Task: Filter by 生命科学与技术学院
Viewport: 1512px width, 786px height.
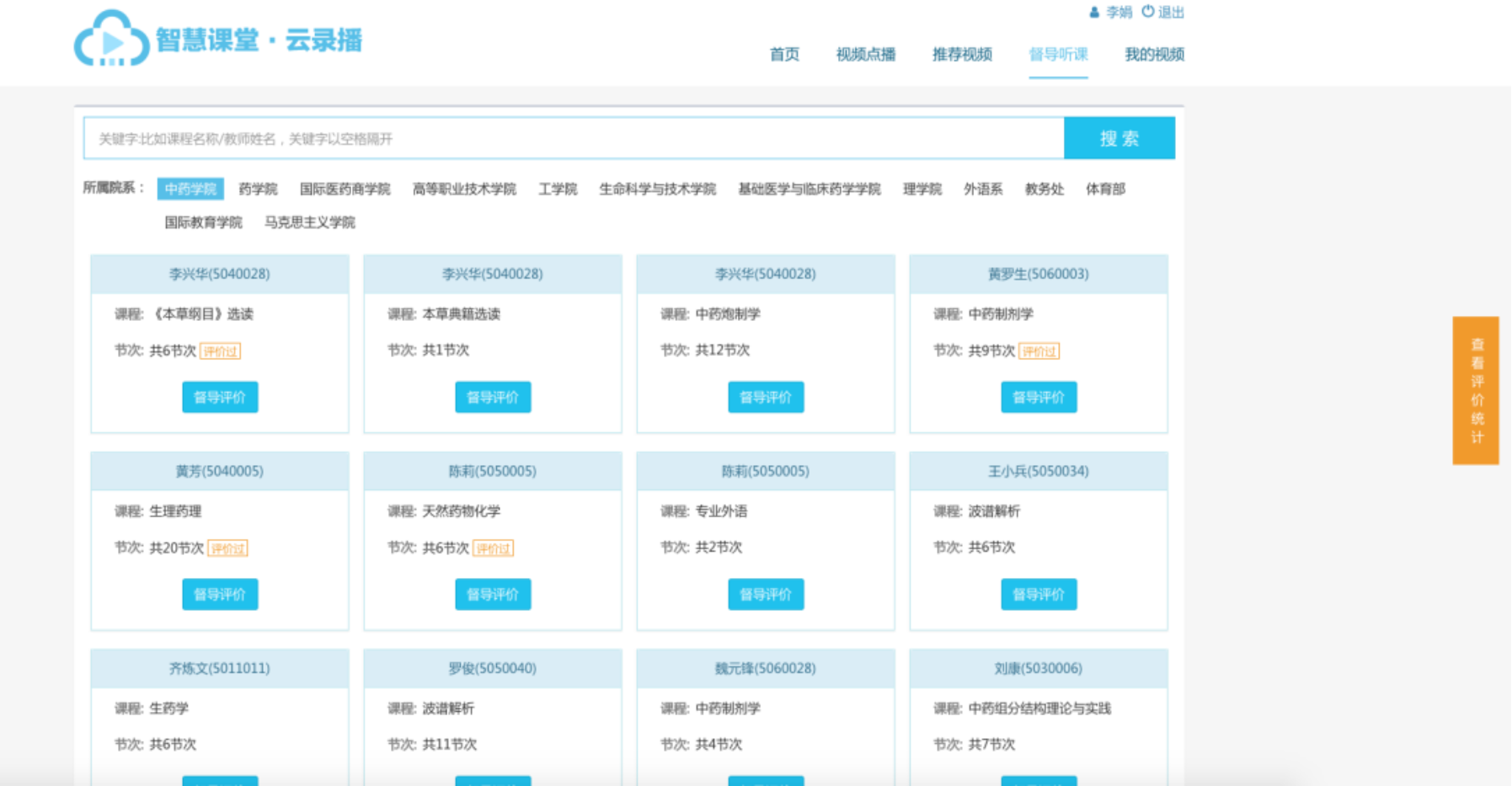Action: coord(657,189)
